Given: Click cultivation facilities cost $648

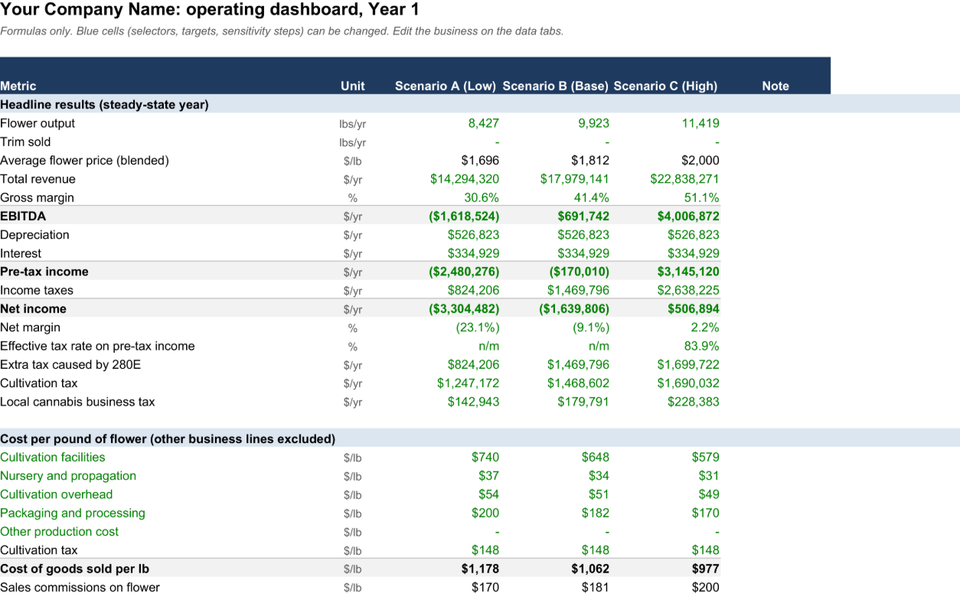Looking at the screenshot, I should (596, 457).
